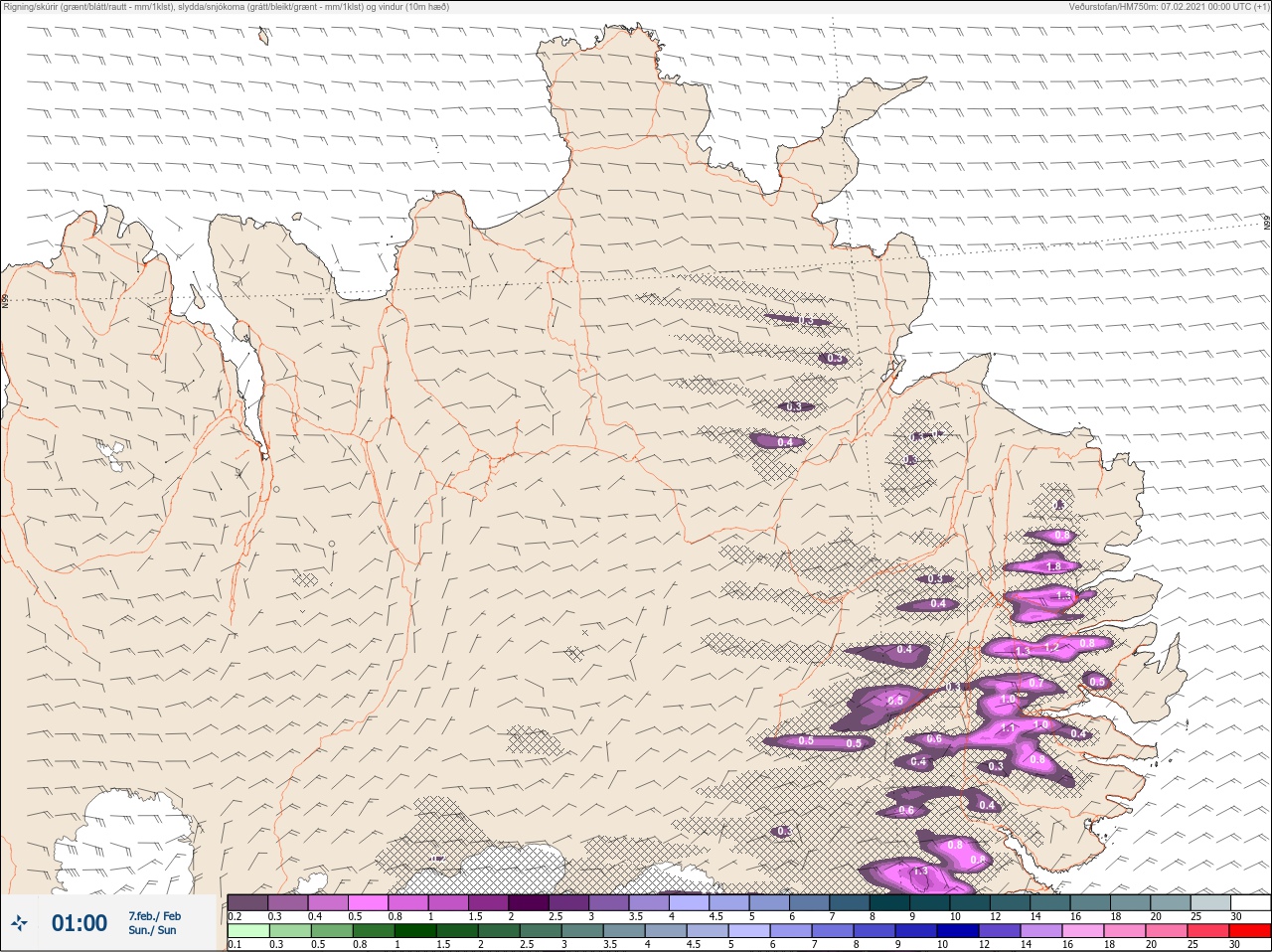Select the lower legend swatch starting at 2.5
The height and width of the screenshot is (952, 1272).
(x=542, y=931)
